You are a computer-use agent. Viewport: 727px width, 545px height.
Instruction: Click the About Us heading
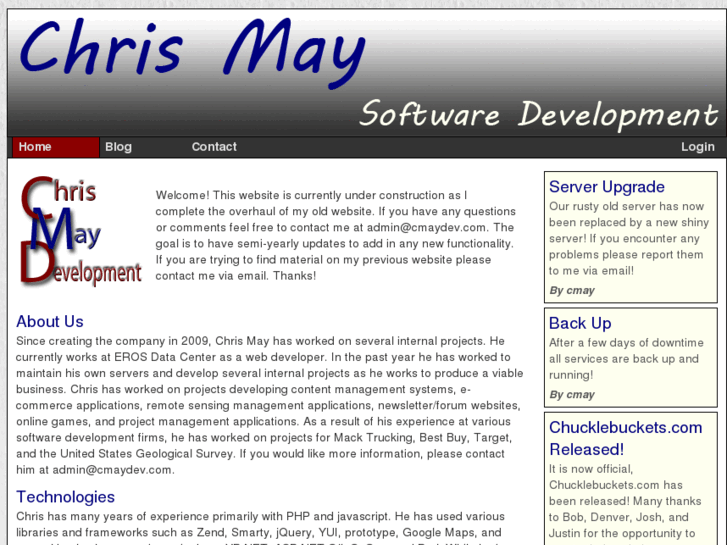[50, 321]
